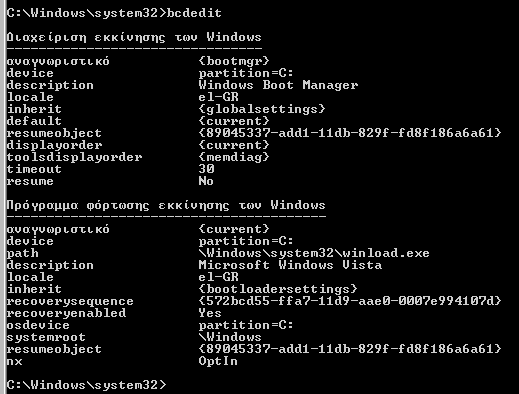Click the Windows Boot Manager description
The height and width of the screenshot is (394, 519).
click(x=278, y=85)
